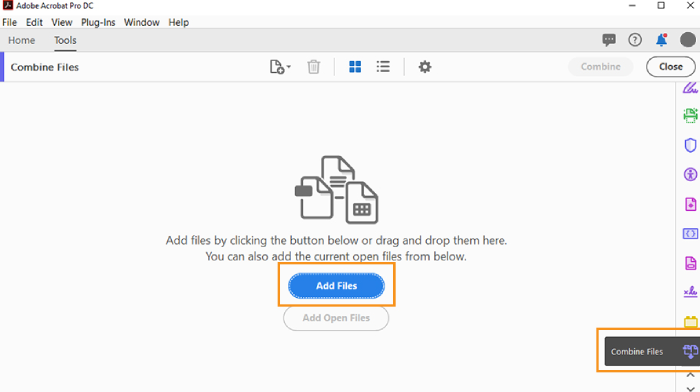Switch to list view

click(383, 67)
